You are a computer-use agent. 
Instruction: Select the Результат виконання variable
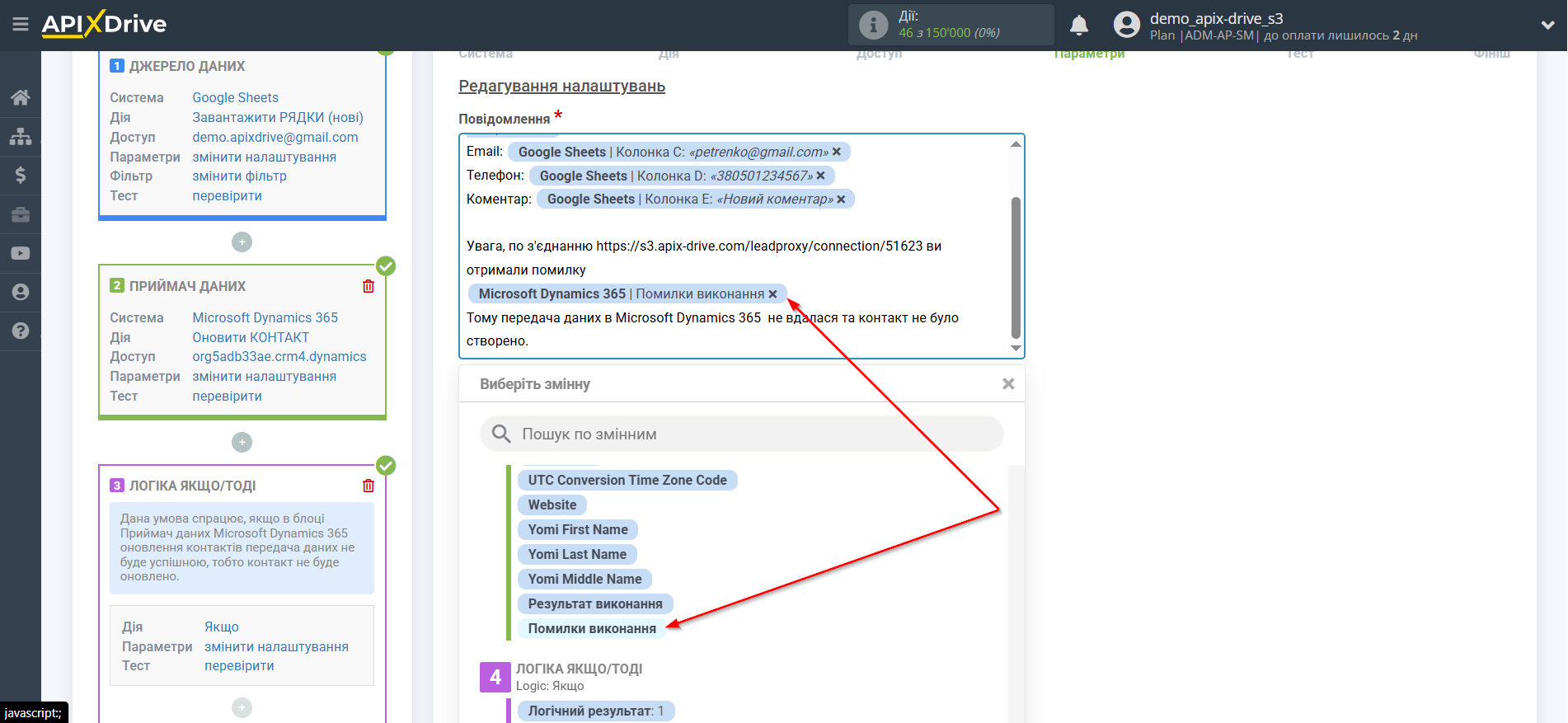click(595, 603)
